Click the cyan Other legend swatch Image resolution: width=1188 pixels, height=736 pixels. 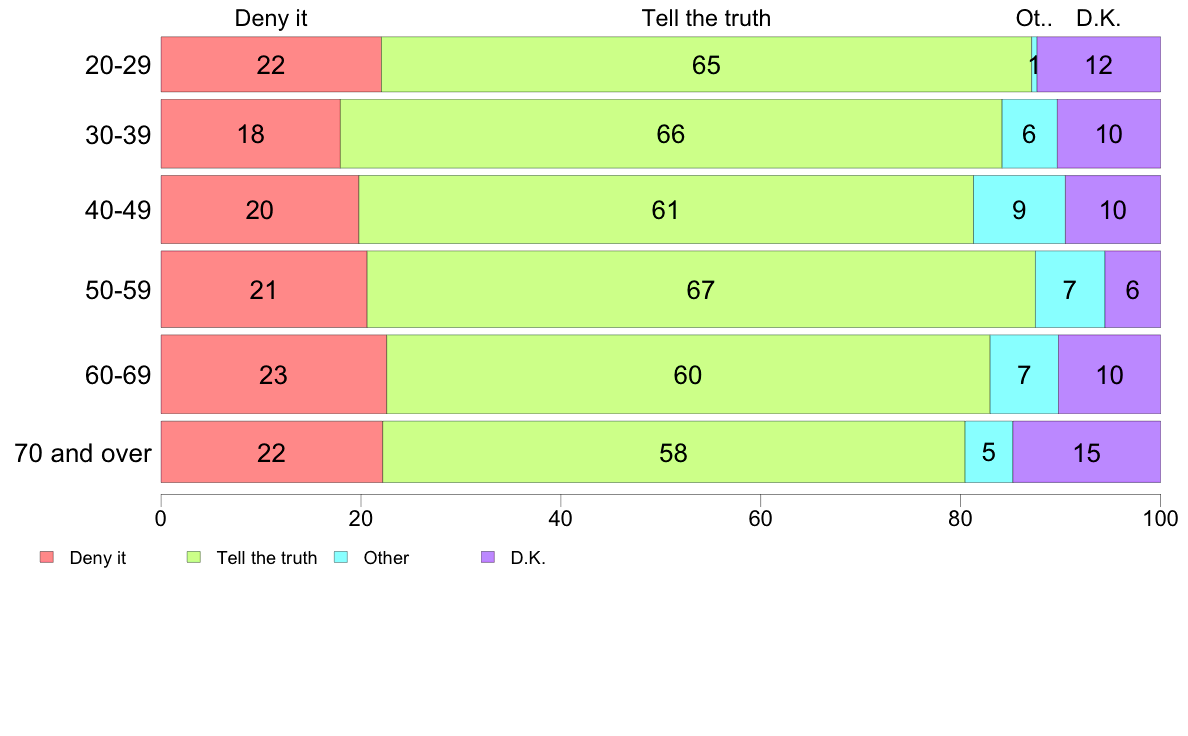[x=341, y=557]
